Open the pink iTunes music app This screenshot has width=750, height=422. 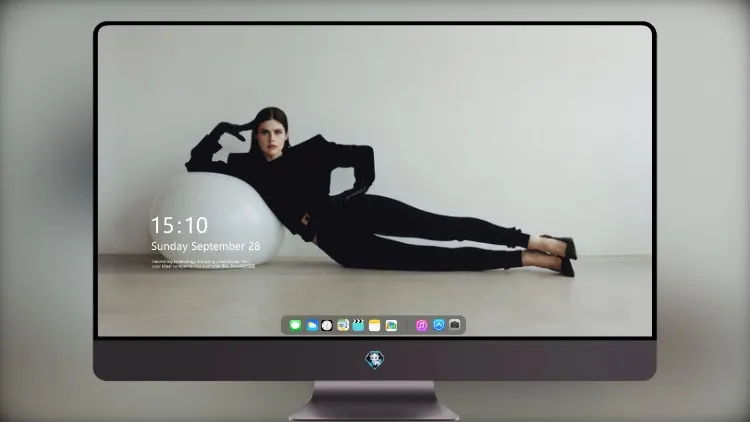(421, 326)
